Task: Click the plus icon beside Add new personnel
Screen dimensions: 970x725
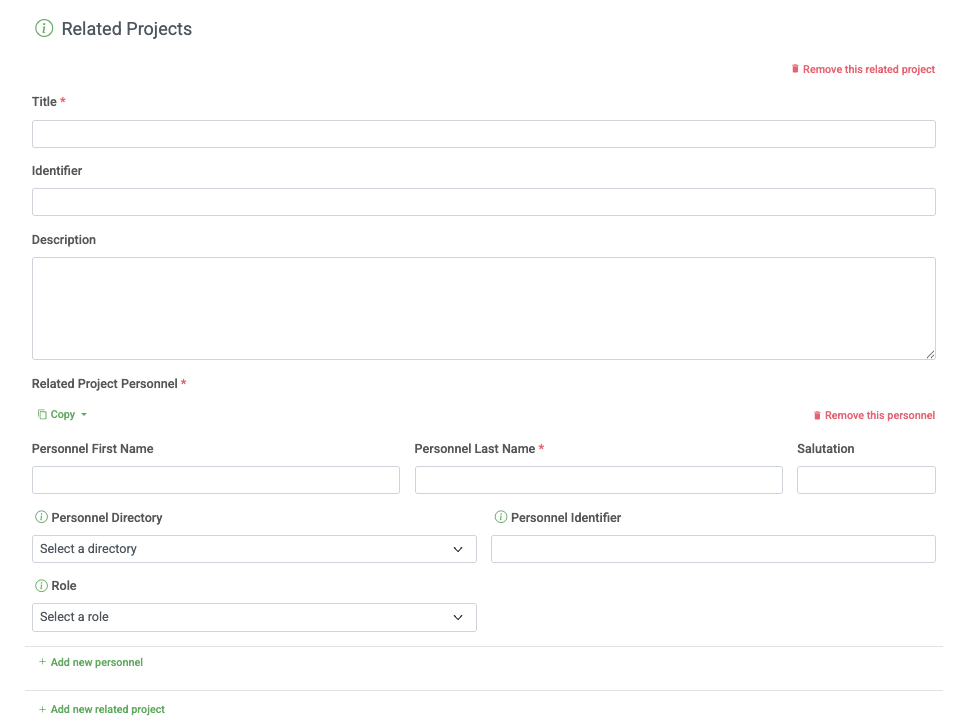Action: [x=41, y=661]
